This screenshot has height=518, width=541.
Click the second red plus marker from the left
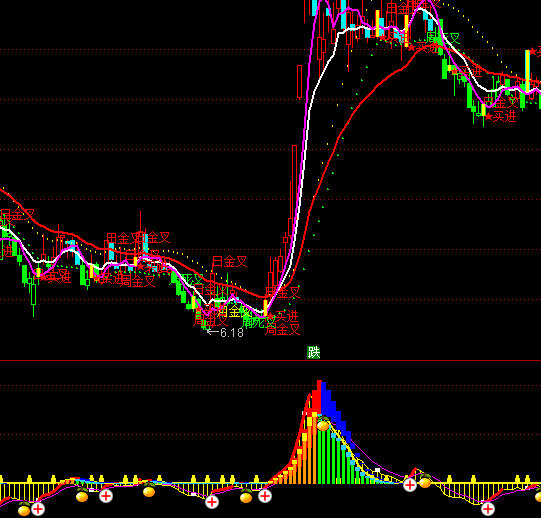(x=106, y=496)
